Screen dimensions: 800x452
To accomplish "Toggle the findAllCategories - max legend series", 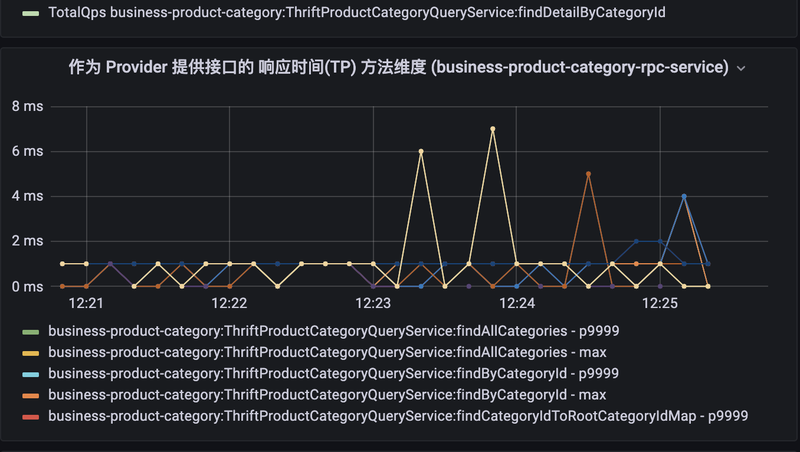I will (x=328, y=353).
